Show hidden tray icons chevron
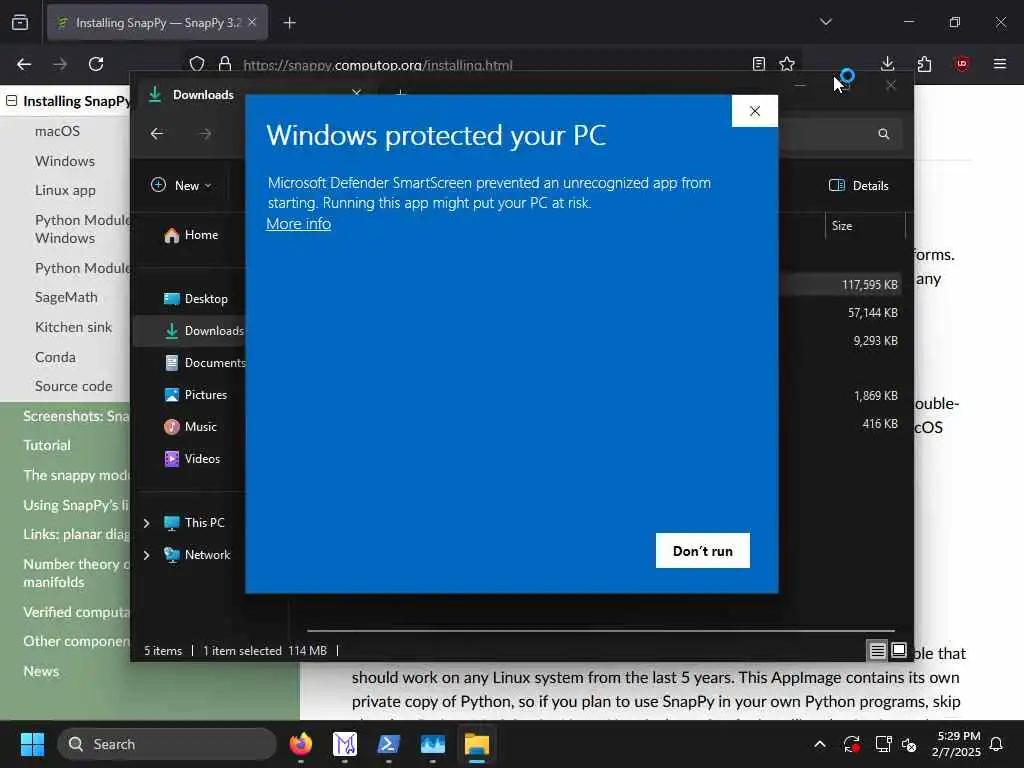The image size is (1024, 768). pos(820,744)
